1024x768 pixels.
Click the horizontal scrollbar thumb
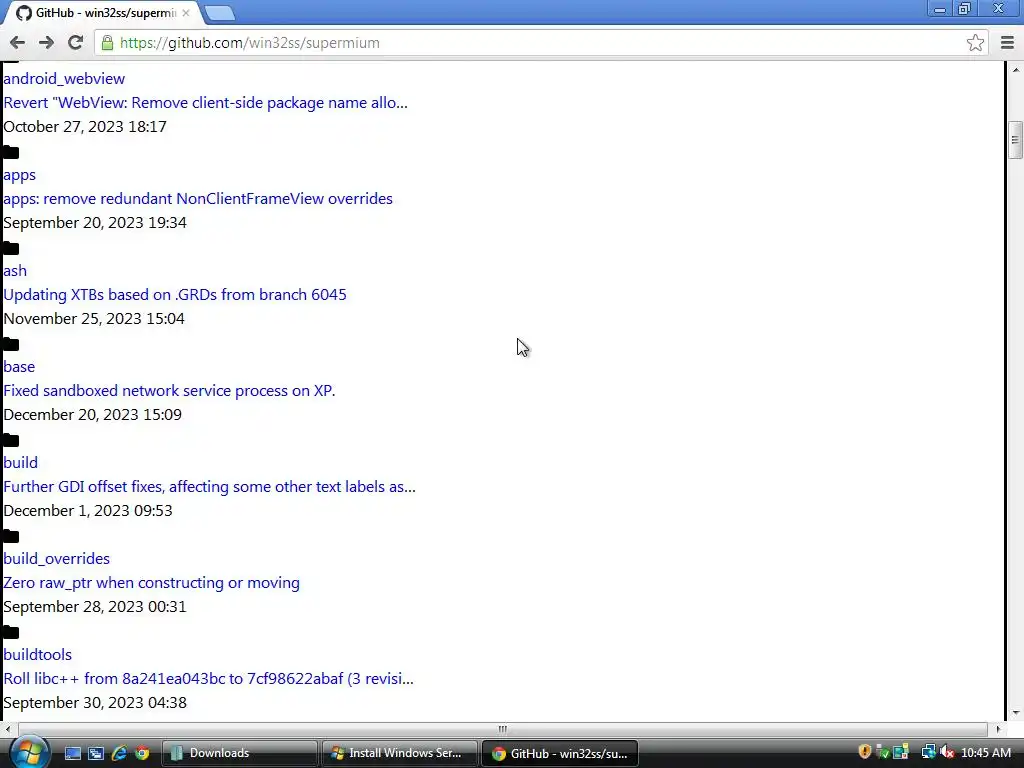coord(502,729)
